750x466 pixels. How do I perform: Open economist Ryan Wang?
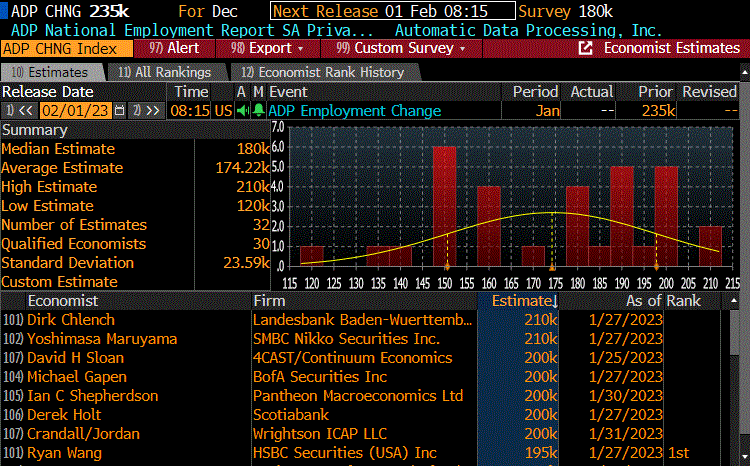(64, 453)
